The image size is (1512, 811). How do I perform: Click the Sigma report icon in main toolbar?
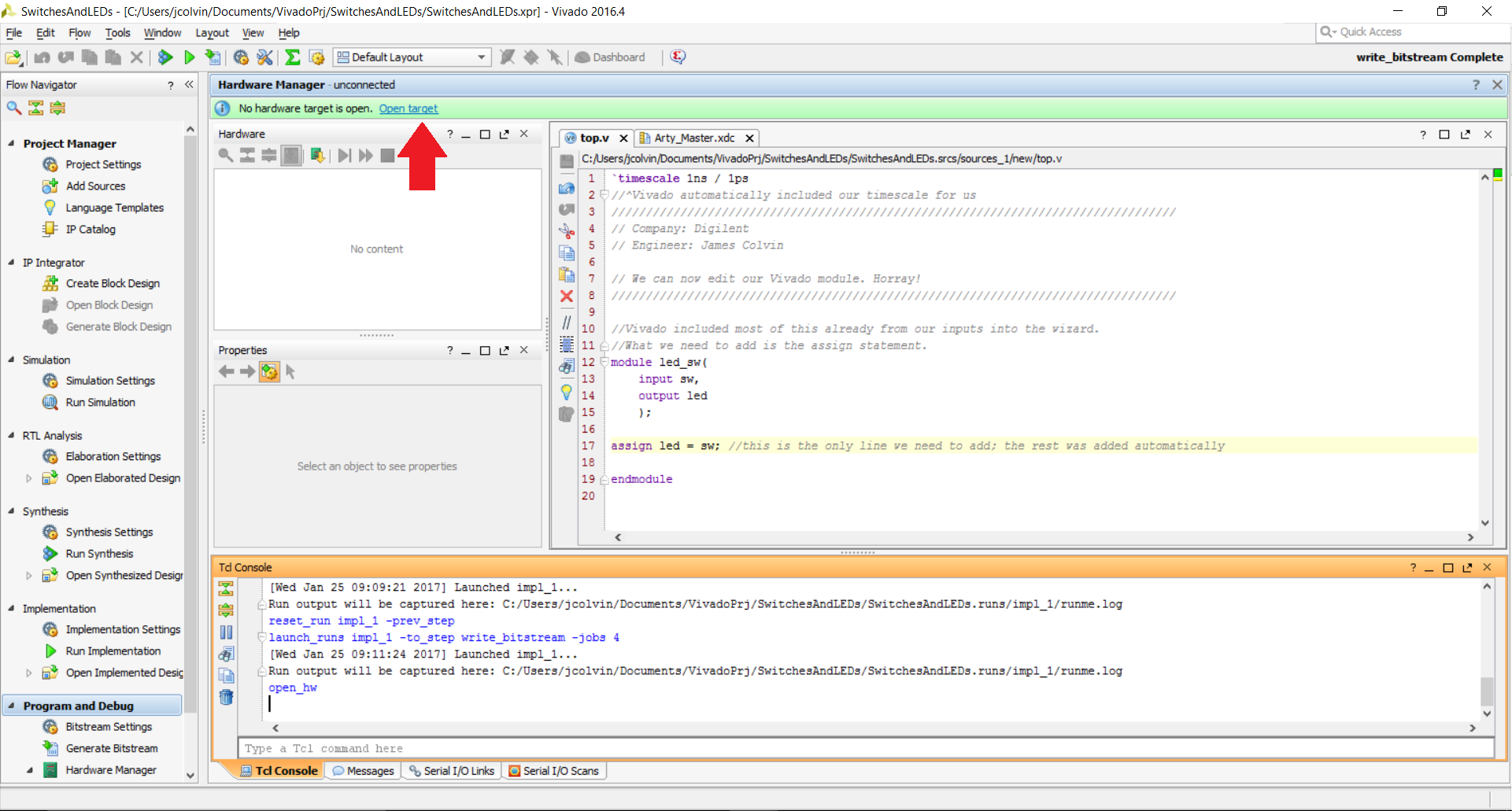click(x=293, y=57)
